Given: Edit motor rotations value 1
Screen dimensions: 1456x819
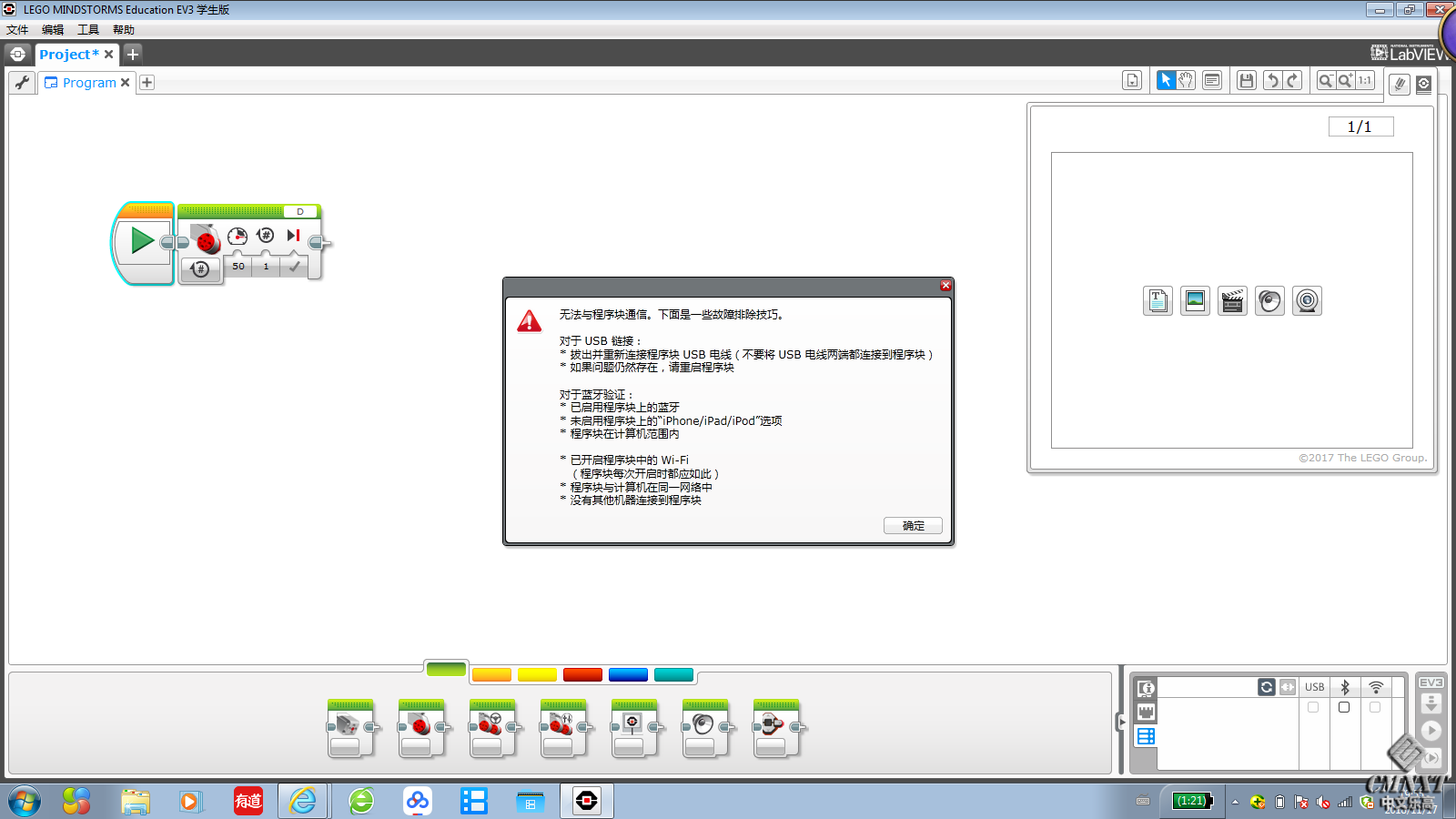Looking at the screenshot, I should (266, 267).
